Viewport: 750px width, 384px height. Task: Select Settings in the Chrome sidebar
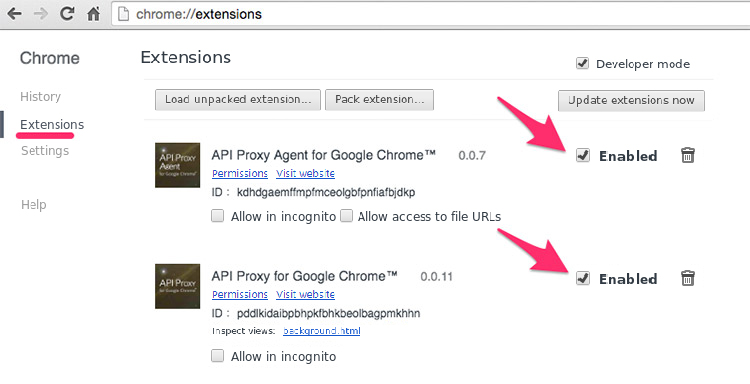tap(45, 151)
